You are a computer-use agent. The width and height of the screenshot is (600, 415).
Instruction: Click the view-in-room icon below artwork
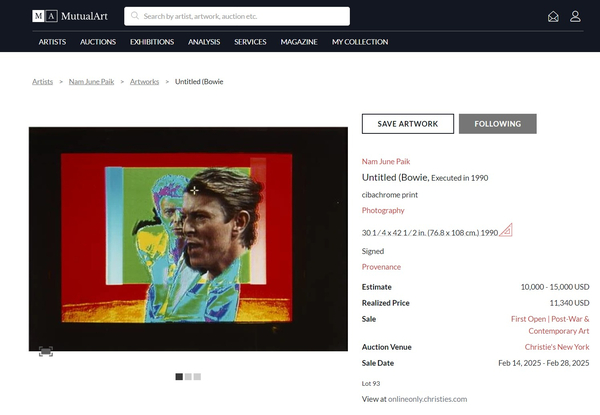(x=46, y=351)
